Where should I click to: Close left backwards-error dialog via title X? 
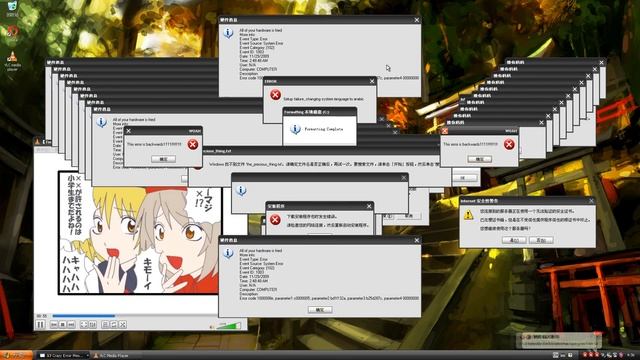pos(129,131)
